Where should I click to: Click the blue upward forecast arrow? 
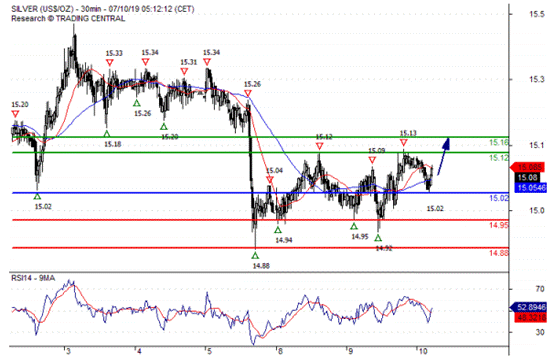tap(443, 156)
